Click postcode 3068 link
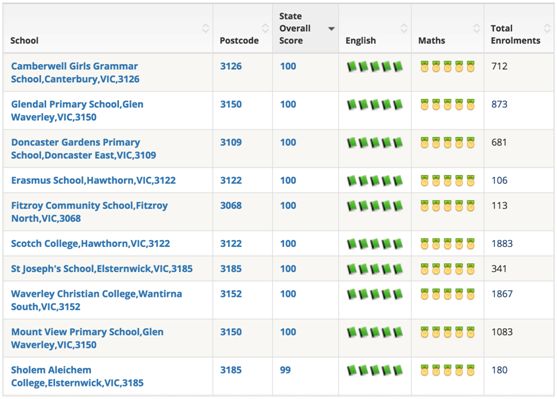The image size is (557, 399). [x=231, y=206]
